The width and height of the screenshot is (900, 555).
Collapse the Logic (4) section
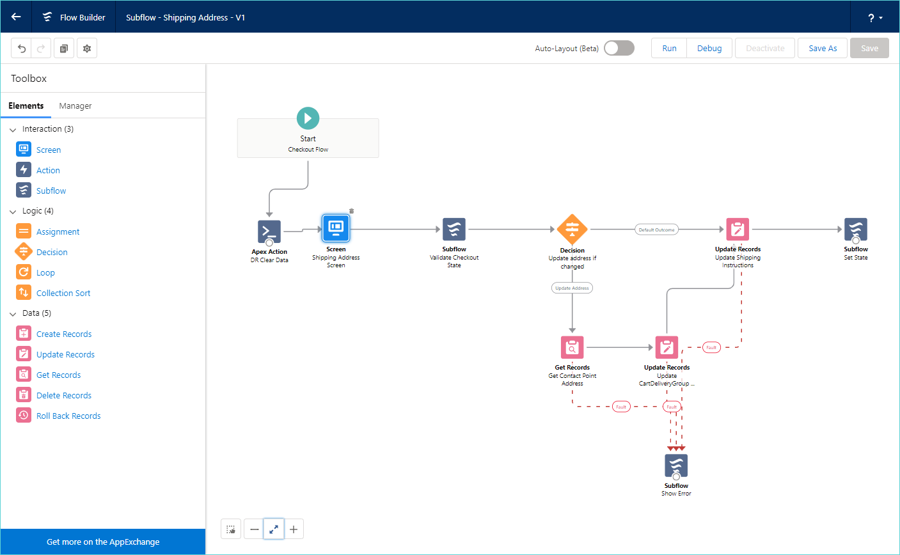[x=13, y=211]
